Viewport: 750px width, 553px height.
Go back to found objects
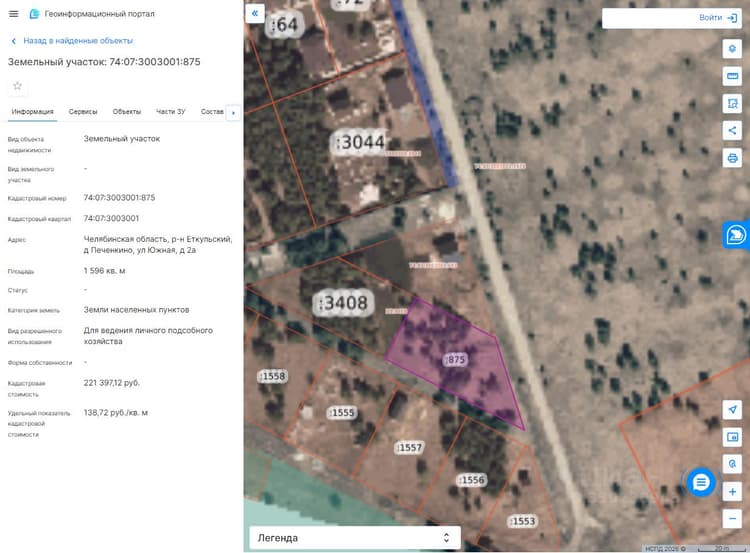point(72,41)
